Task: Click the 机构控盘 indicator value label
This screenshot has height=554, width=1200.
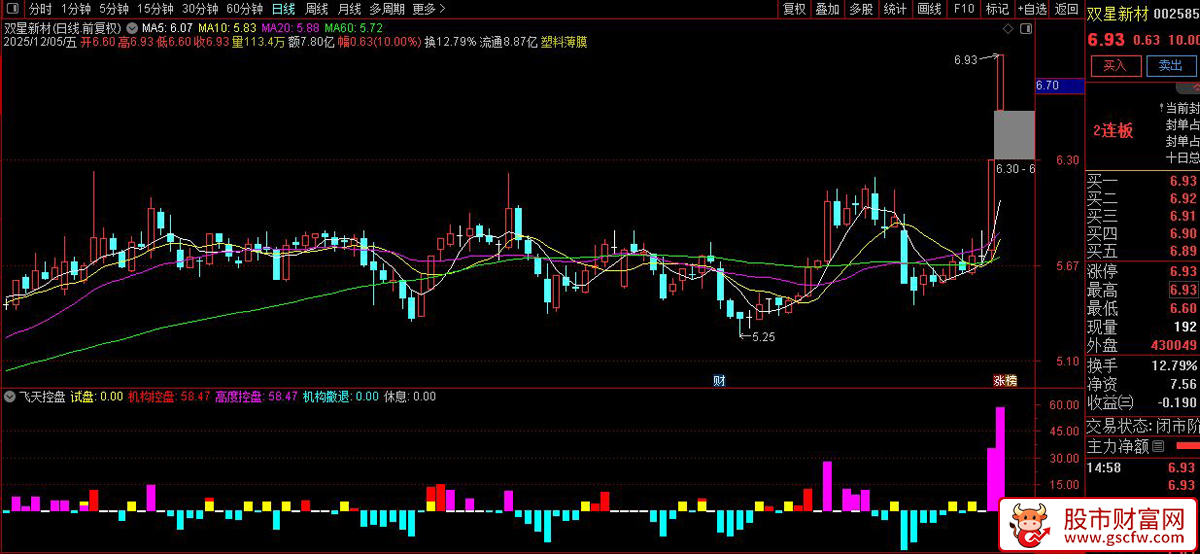Action: [x=168, y=396]
